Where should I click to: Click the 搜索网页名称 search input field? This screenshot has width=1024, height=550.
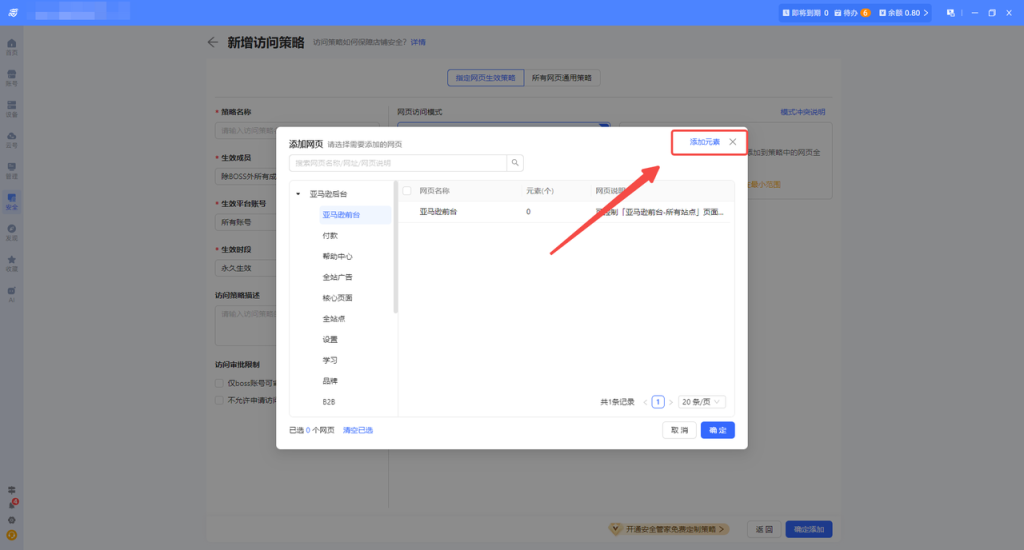(x=398, y=163)
